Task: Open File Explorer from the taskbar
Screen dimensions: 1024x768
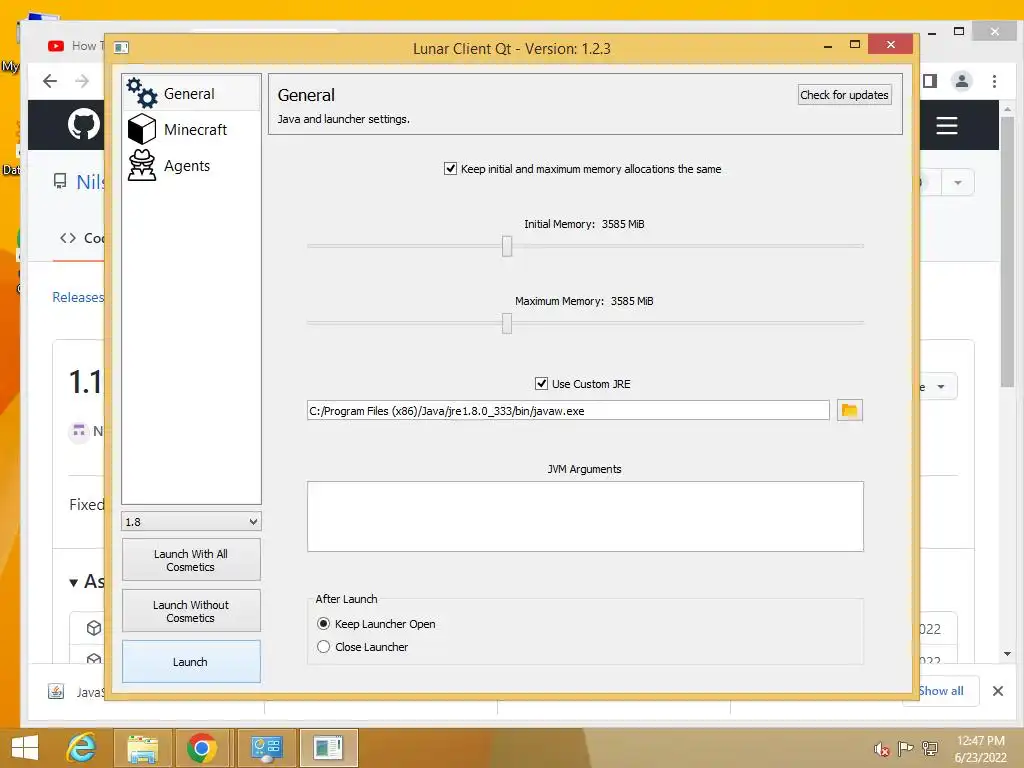Action: pos(142,748)
